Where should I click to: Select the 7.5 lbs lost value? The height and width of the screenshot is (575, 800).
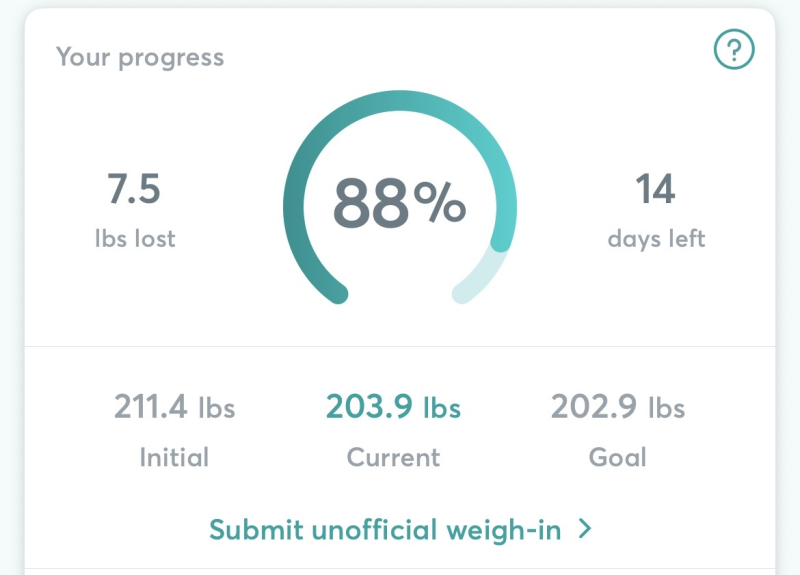pos(134,189)
